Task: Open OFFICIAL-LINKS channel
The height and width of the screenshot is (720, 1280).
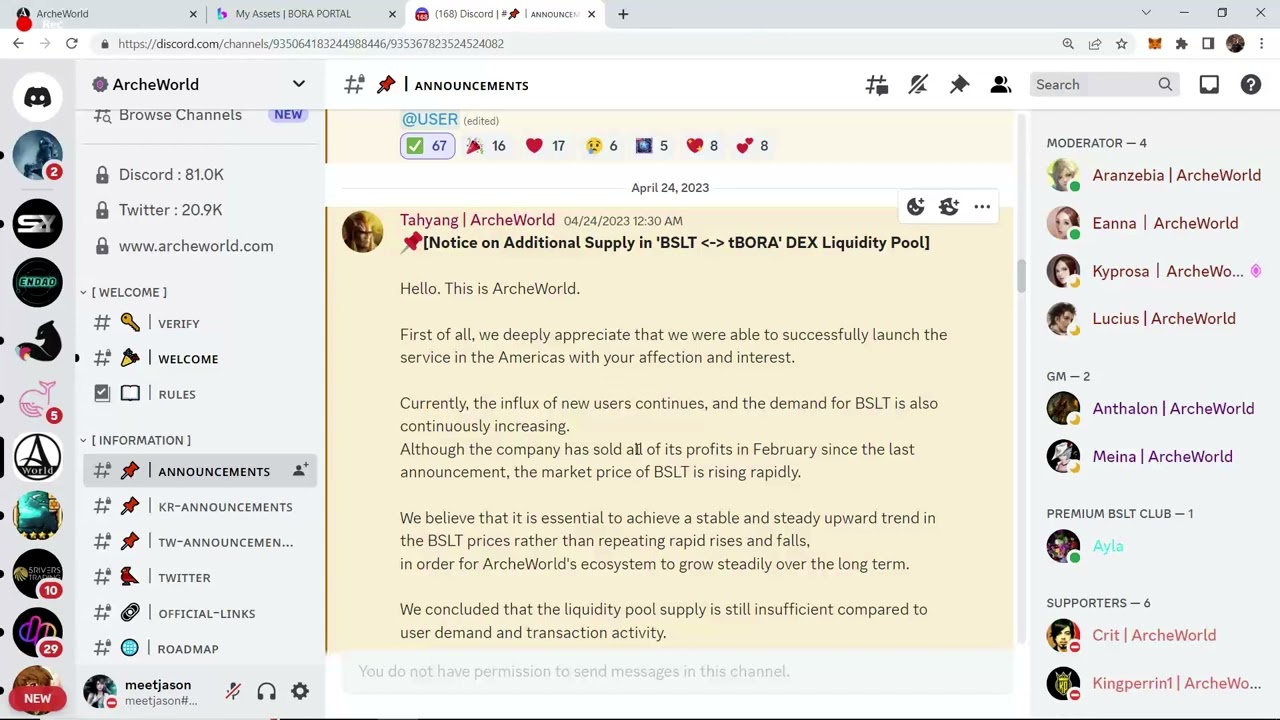Action: coord(200,613)
